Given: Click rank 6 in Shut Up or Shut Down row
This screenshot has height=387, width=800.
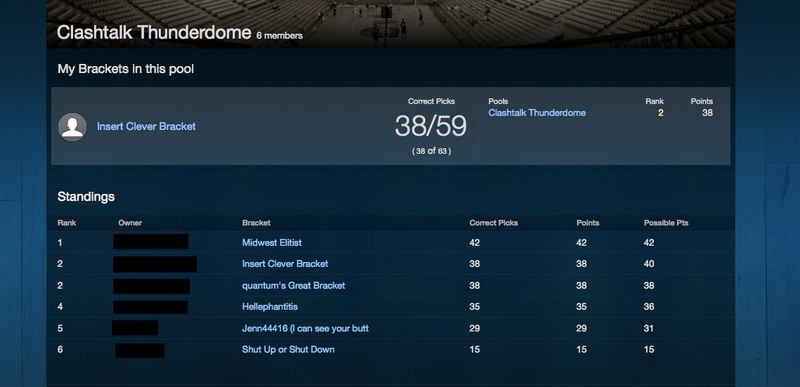Looking at the screenshot, I should [x=60, y=349].
